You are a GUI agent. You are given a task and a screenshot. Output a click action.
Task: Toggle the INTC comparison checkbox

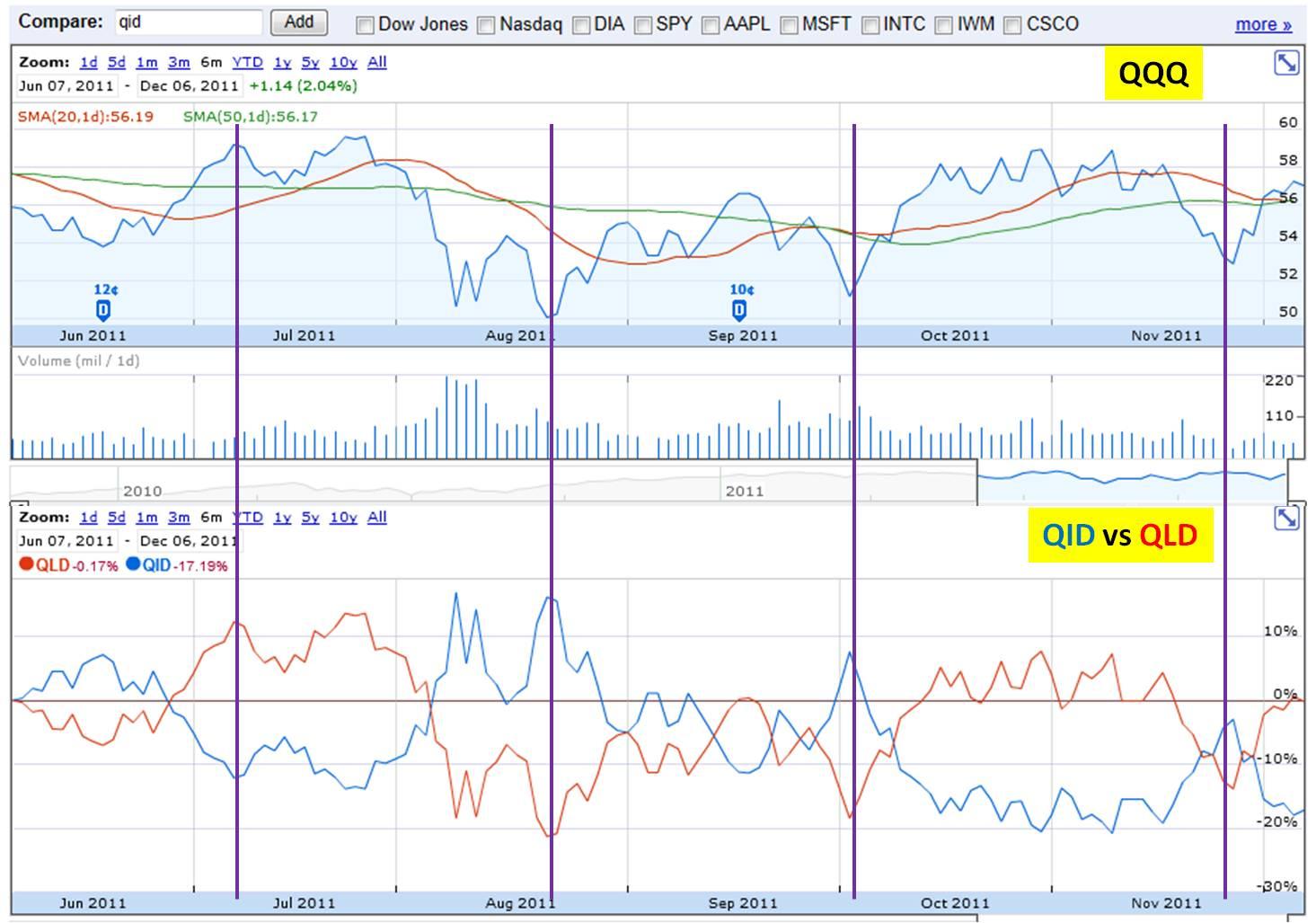click(x=870, y=25)
